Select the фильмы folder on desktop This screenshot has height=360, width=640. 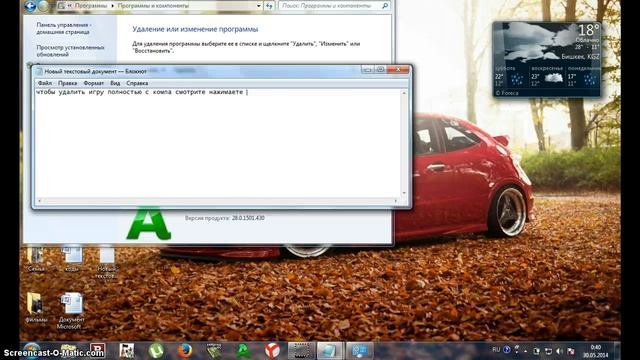point(36,307)
